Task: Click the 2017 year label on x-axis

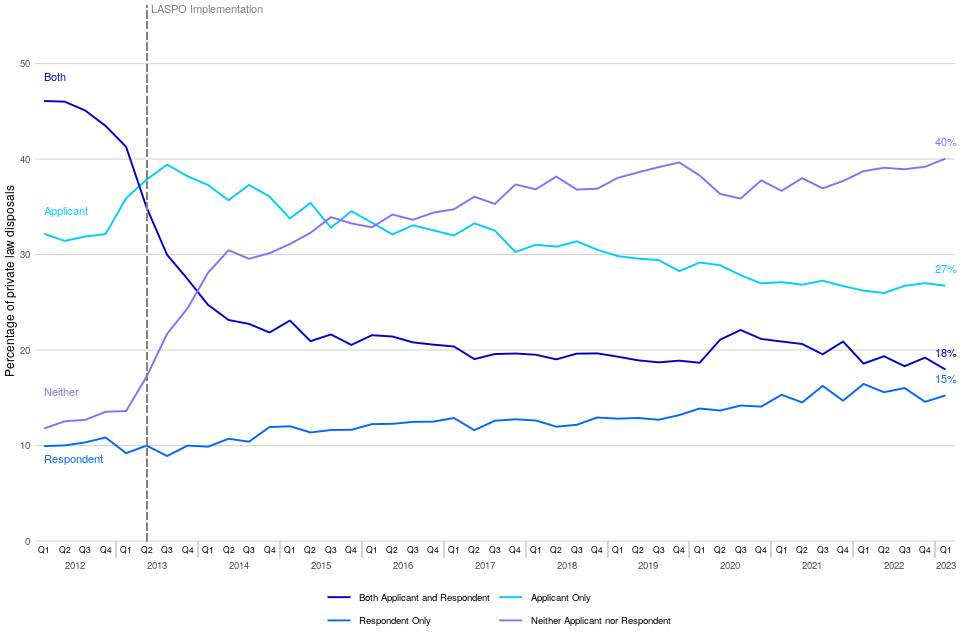Action: tap(485, 566)
